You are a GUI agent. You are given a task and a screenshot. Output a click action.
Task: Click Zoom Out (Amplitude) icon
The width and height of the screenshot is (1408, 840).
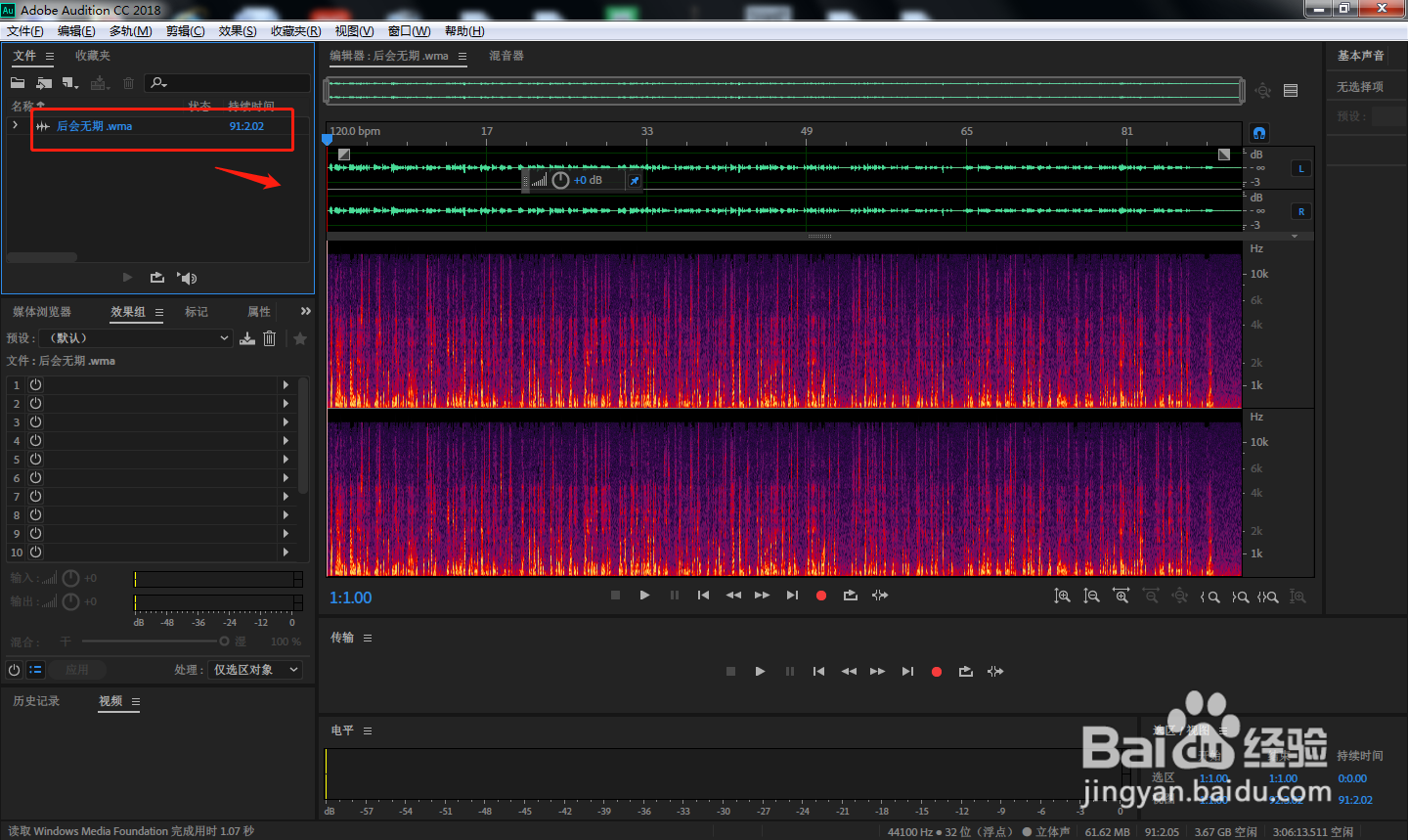click(1092, 597)
